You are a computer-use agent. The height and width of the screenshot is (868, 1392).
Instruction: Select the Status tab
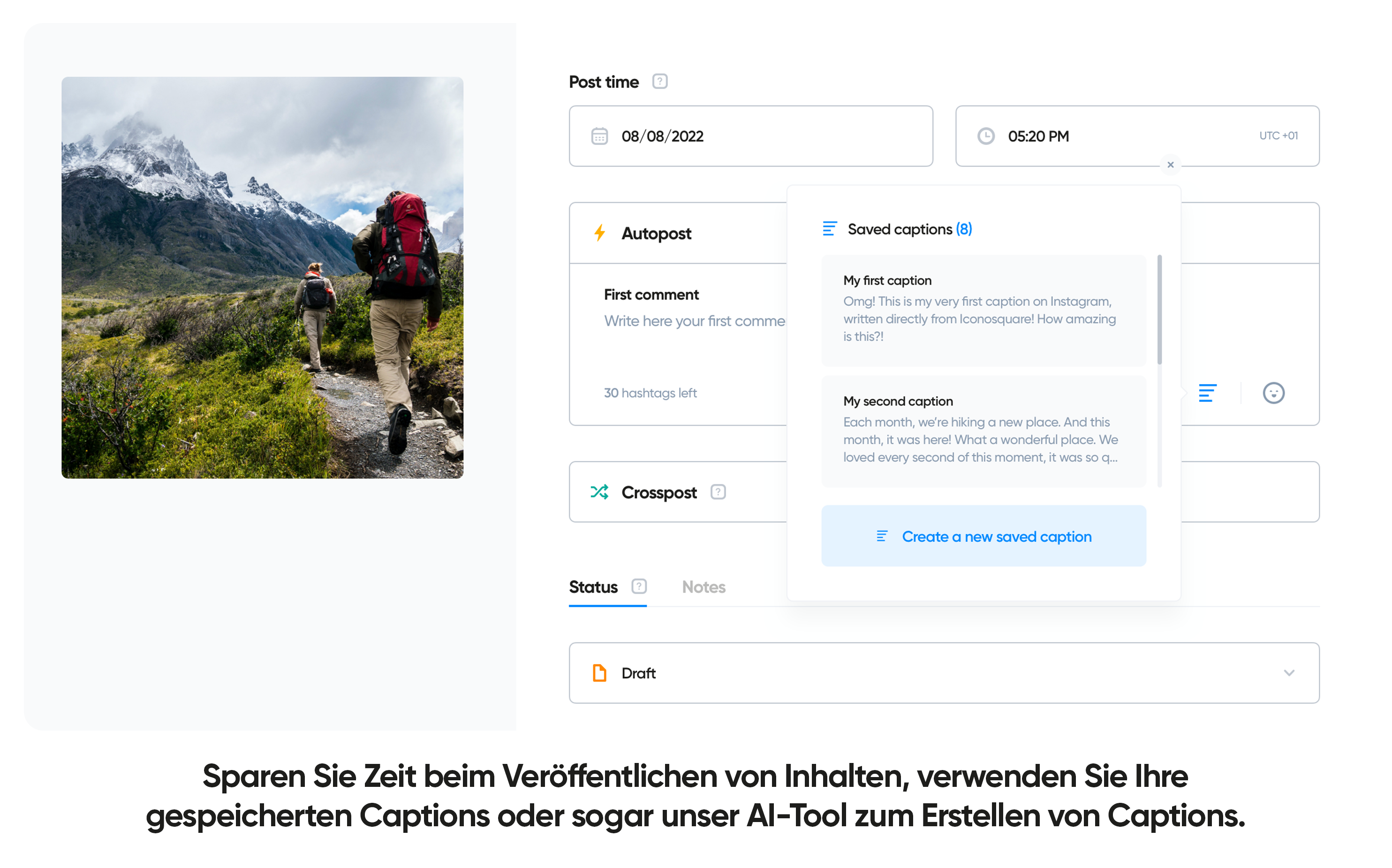593,587
